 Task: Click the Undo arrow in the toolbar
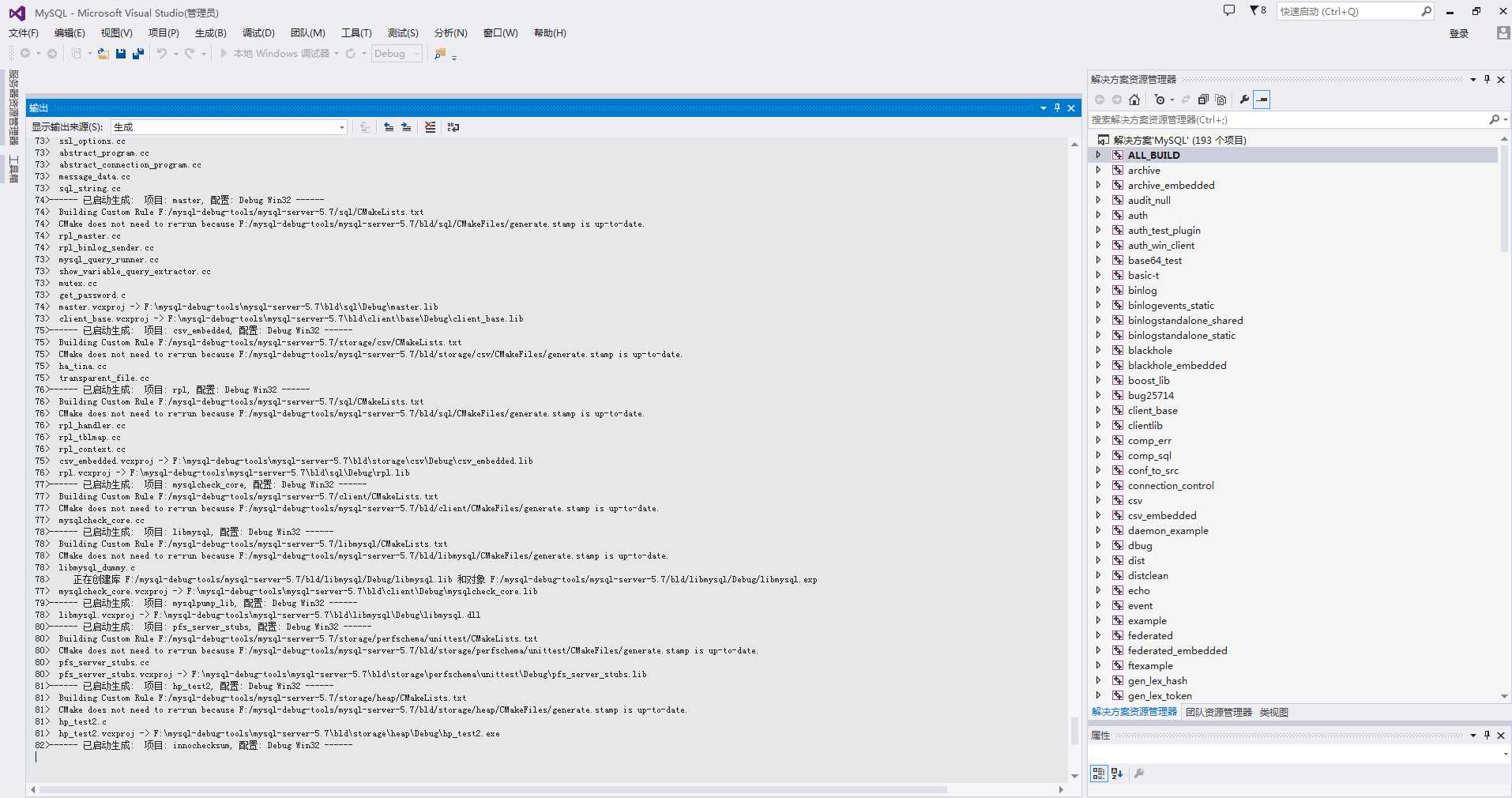(x=162, y=54)
